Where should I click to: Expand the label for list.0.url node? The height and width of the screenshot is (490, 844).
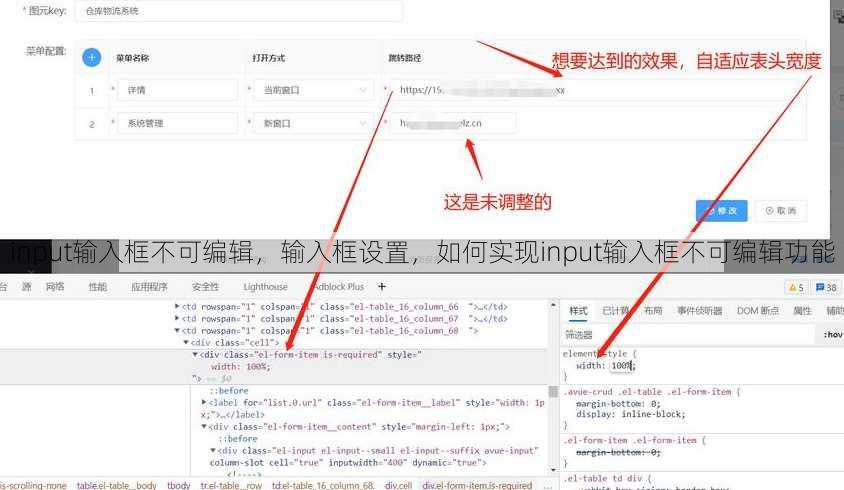[204, 402]
